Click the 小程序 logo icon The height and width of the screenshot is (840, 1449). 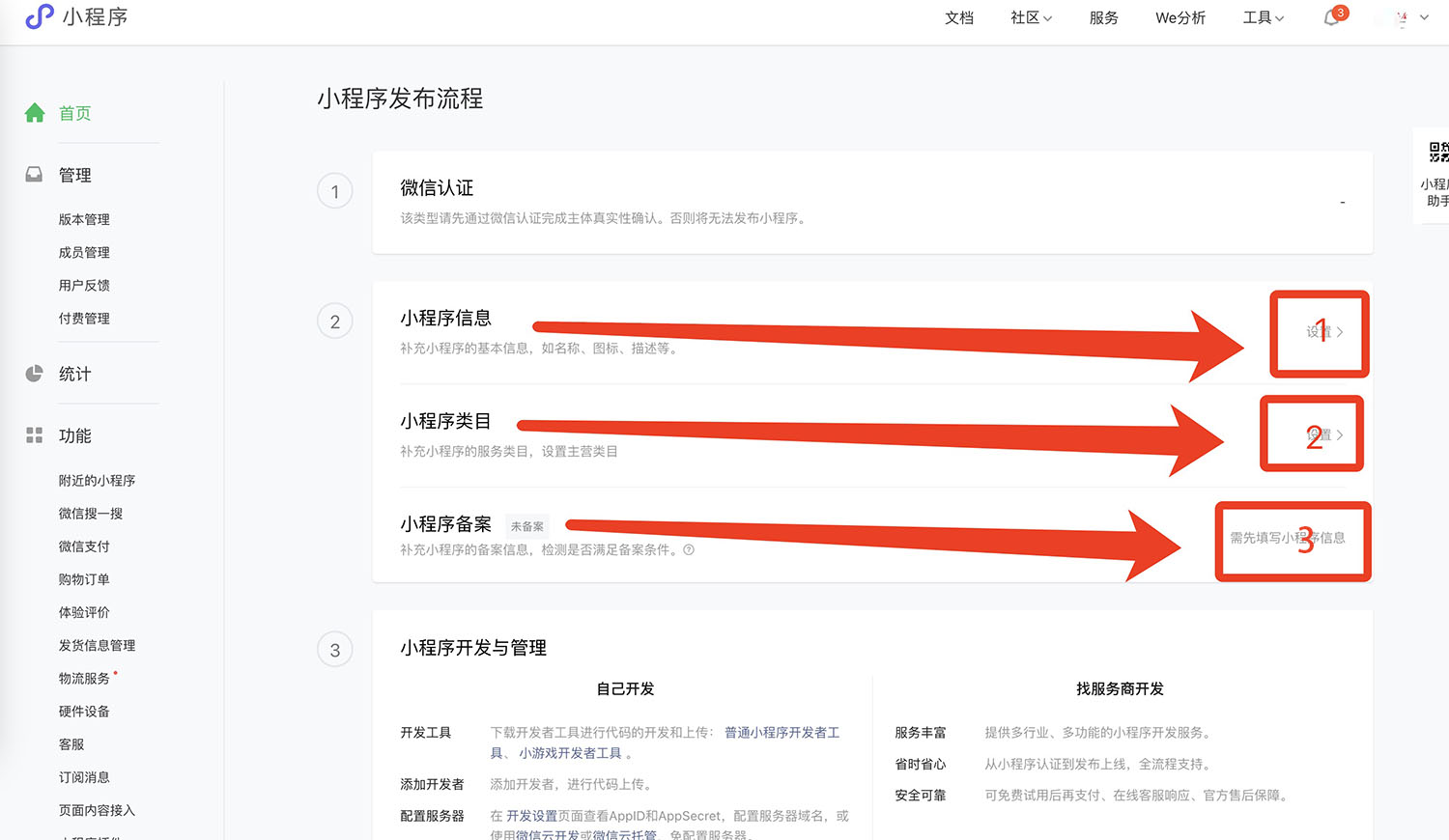pyautogui.click(x=40, y=16)
